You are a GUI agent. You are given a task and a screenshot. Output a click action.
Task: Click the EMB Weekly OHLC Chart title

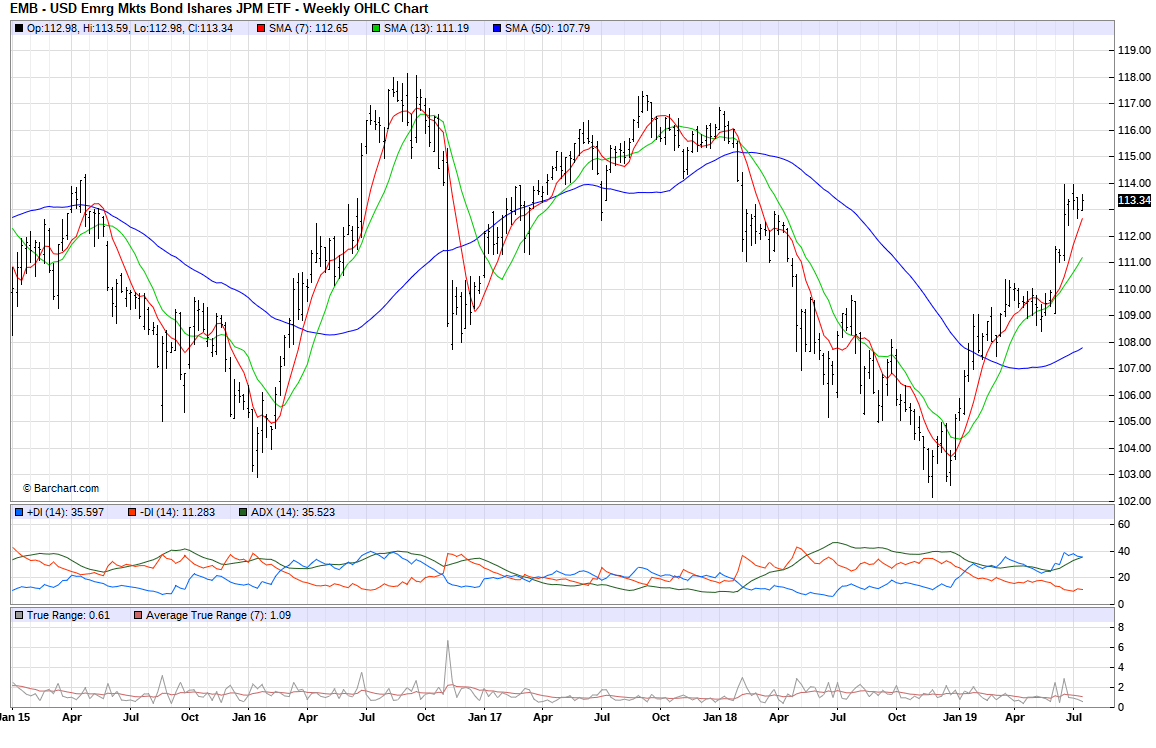pyautogui.click(x=219, y=9)
